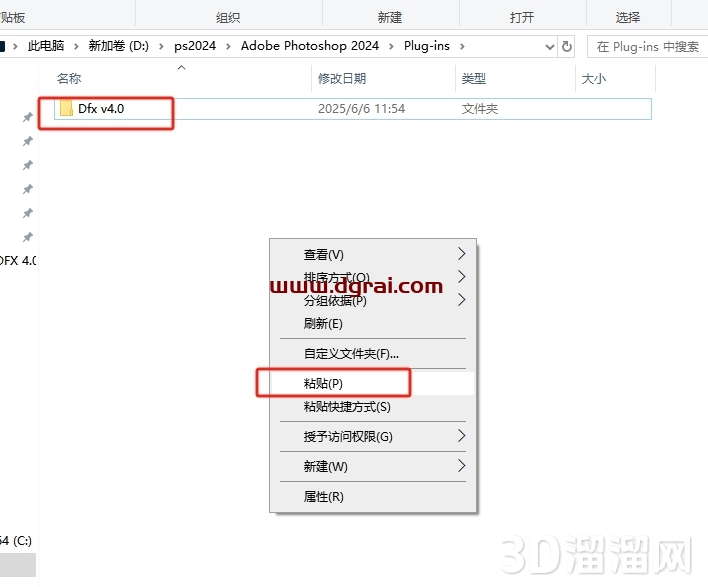Open 分组依据(P) submenu
The image size is (708, 587).
pyautogui.click(x=373, y=300)
